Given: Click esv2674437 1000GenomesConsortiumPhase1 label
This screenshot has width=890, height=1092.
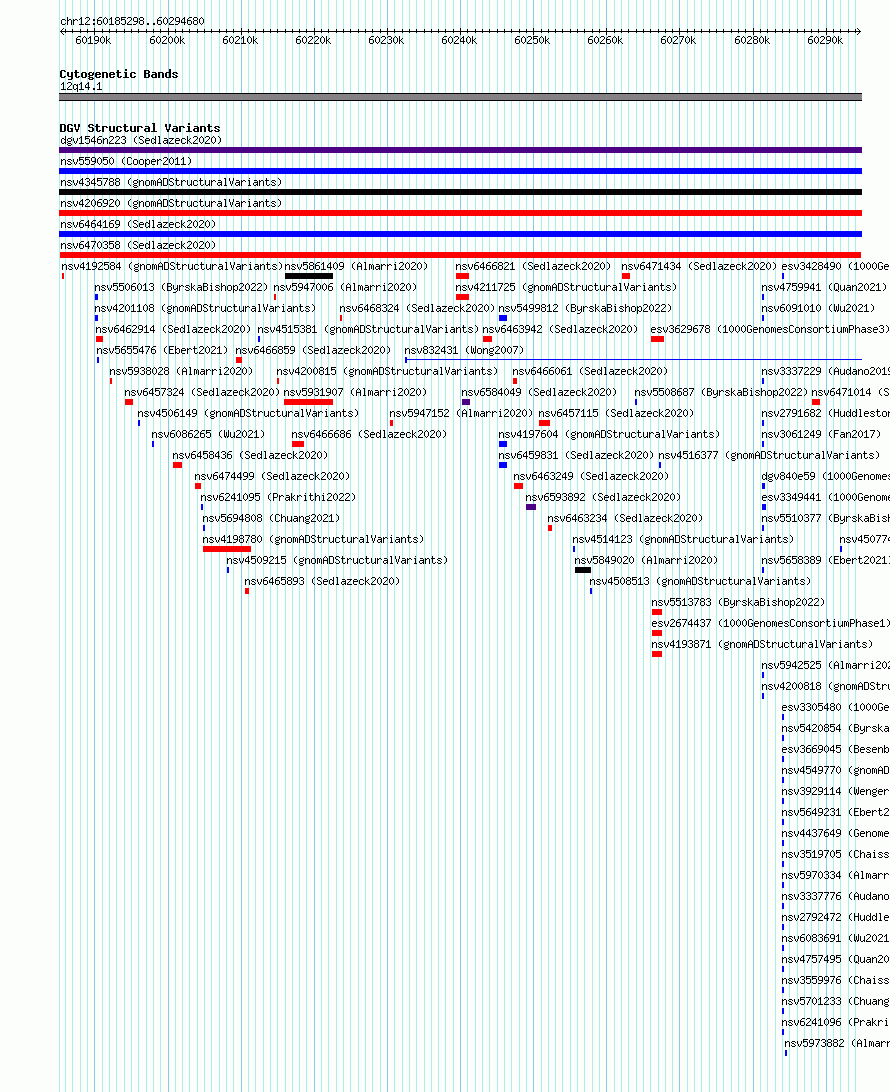Looking at the screenshot, I should pyautogui.click(x=770, y=623).
